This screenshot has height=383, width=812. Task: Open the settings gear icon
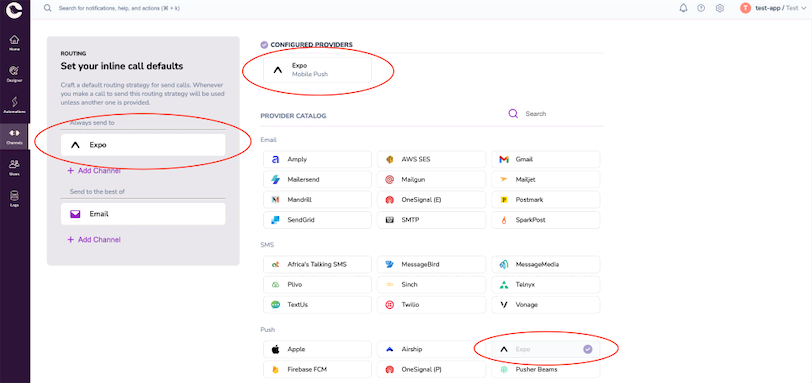[x=719, y=8]
